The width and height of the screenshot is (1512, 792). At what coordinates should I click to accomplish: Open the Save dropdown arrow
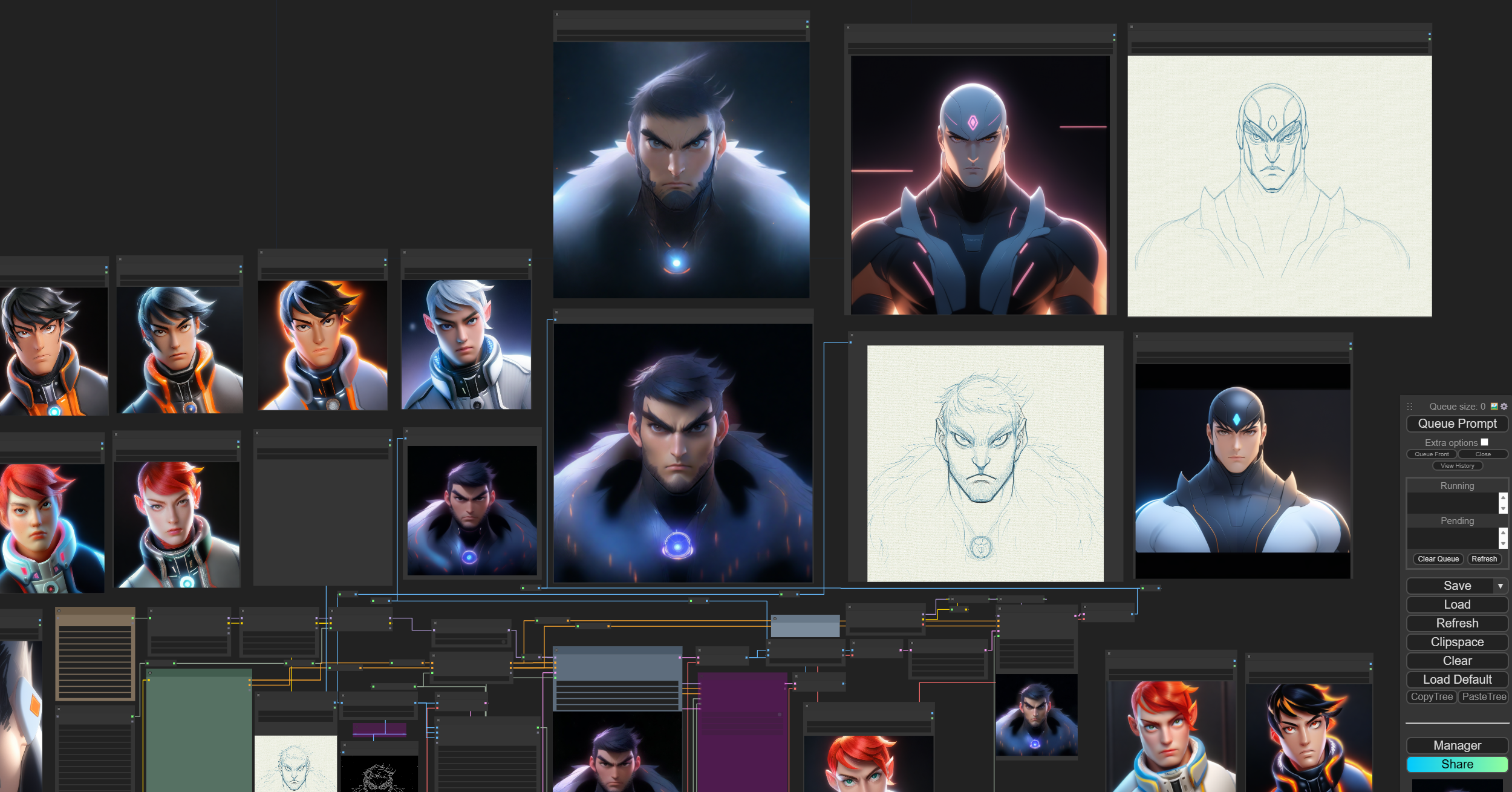click(x=1500, y=586)
